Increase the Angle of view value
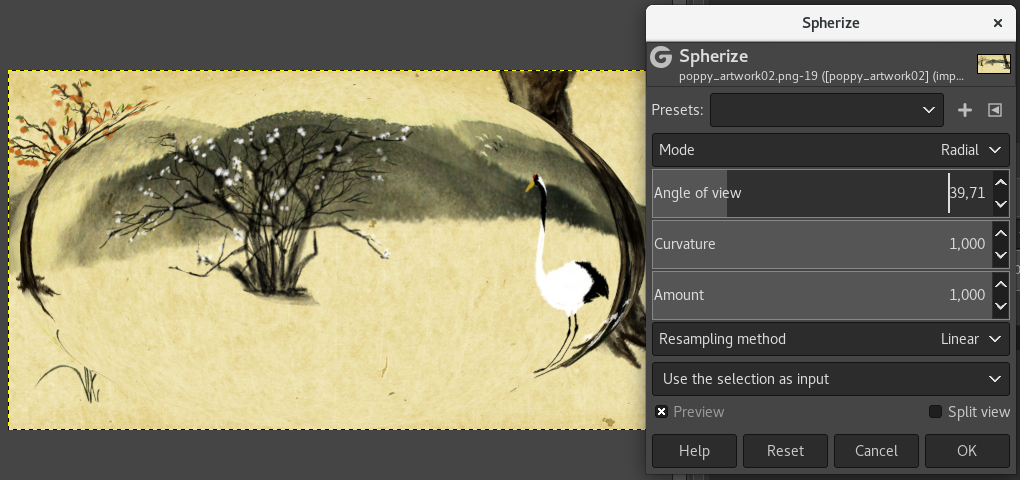1020x480 pixels. tap(1001, 183)
